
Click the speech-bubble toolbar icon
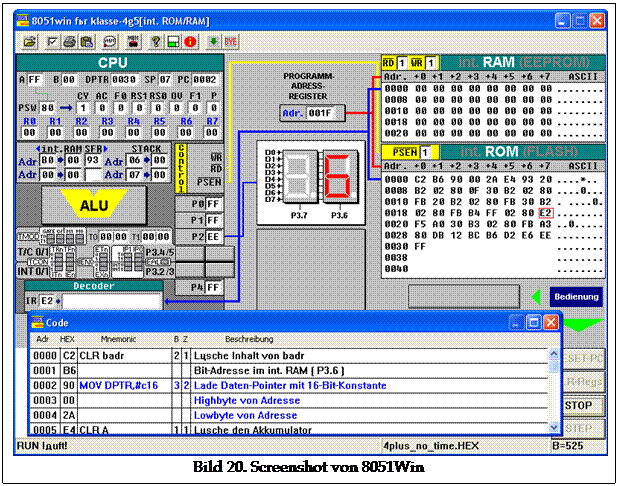coord(110,41)
